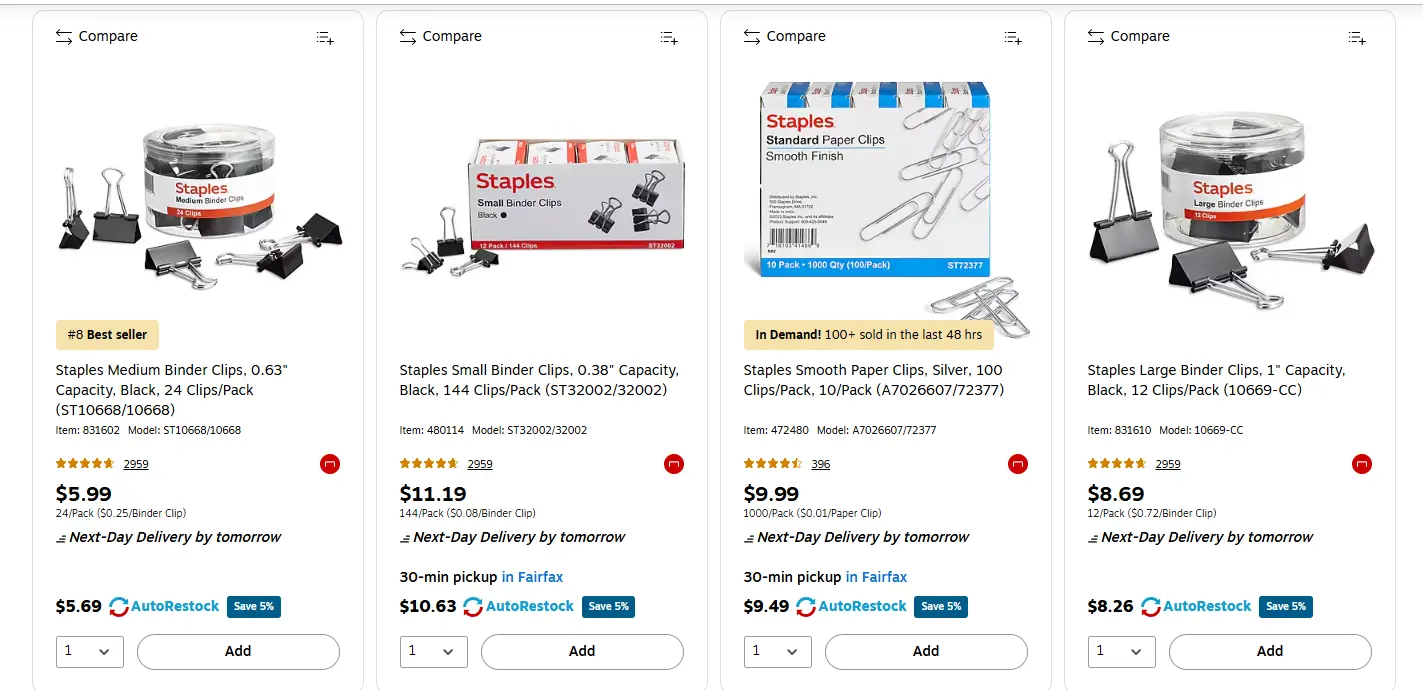The image size is (1423, 690).
Task: Click the add-to-list icon on Medium Binder Clips card
Action: (324, 37)
